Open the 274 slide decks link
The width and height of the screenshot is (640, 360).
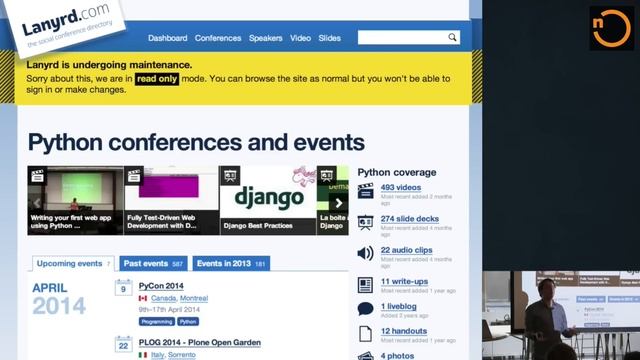coord(409,219)
